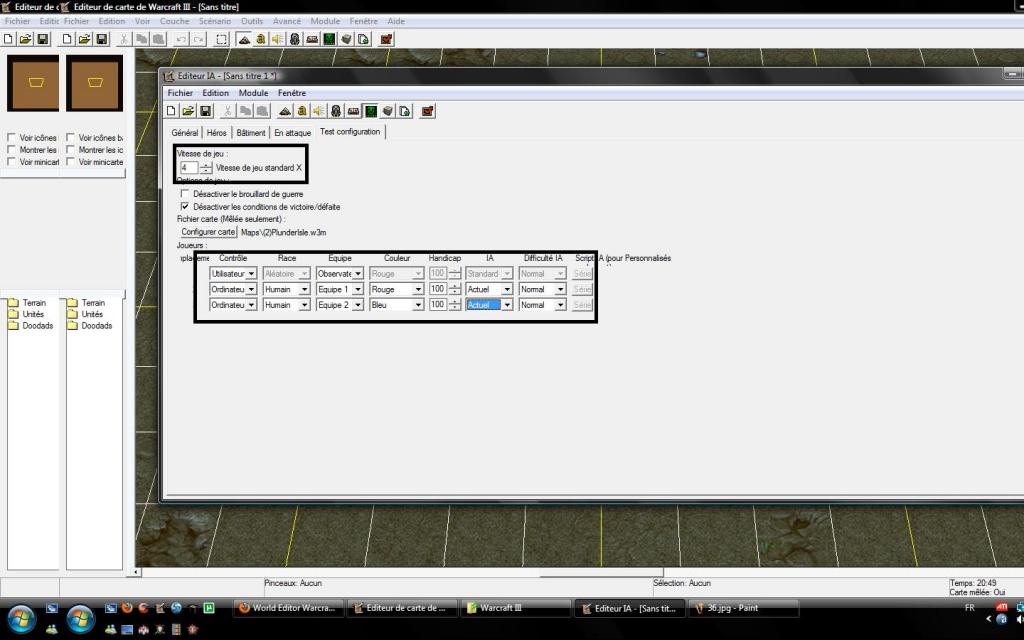Viewport: 1024px width, 640px height.
Task: Open Campaign Editor from the Editeur IA toolbar
Action: tap(353, 111)
